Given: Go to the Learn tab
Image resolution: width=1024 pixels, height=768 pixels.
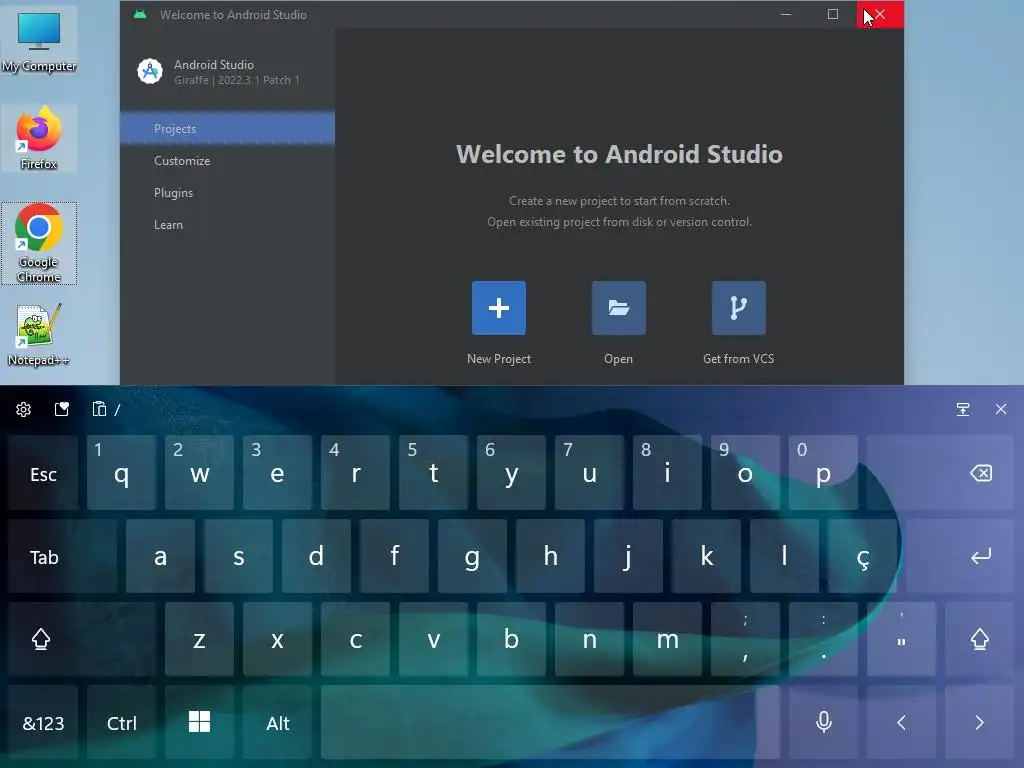Looking at the screenshot, I should [x=227, y=225].
